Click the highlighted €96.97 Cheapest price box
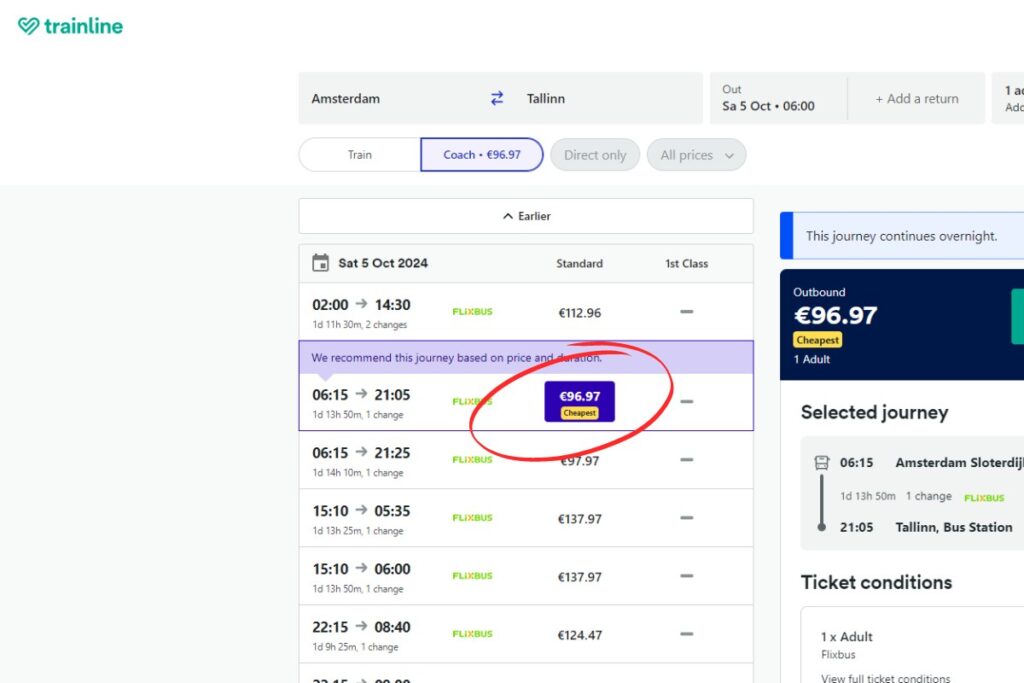This screenshot has height=683, width=1024. pos(579,401)
